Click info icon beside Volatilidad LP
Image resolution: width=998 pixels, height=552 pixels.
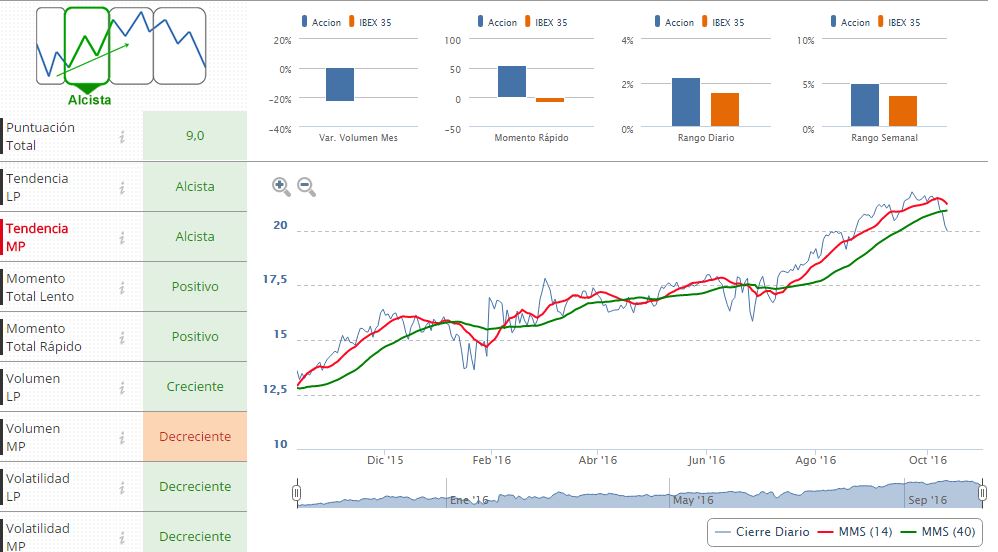(x=122, y=487)
